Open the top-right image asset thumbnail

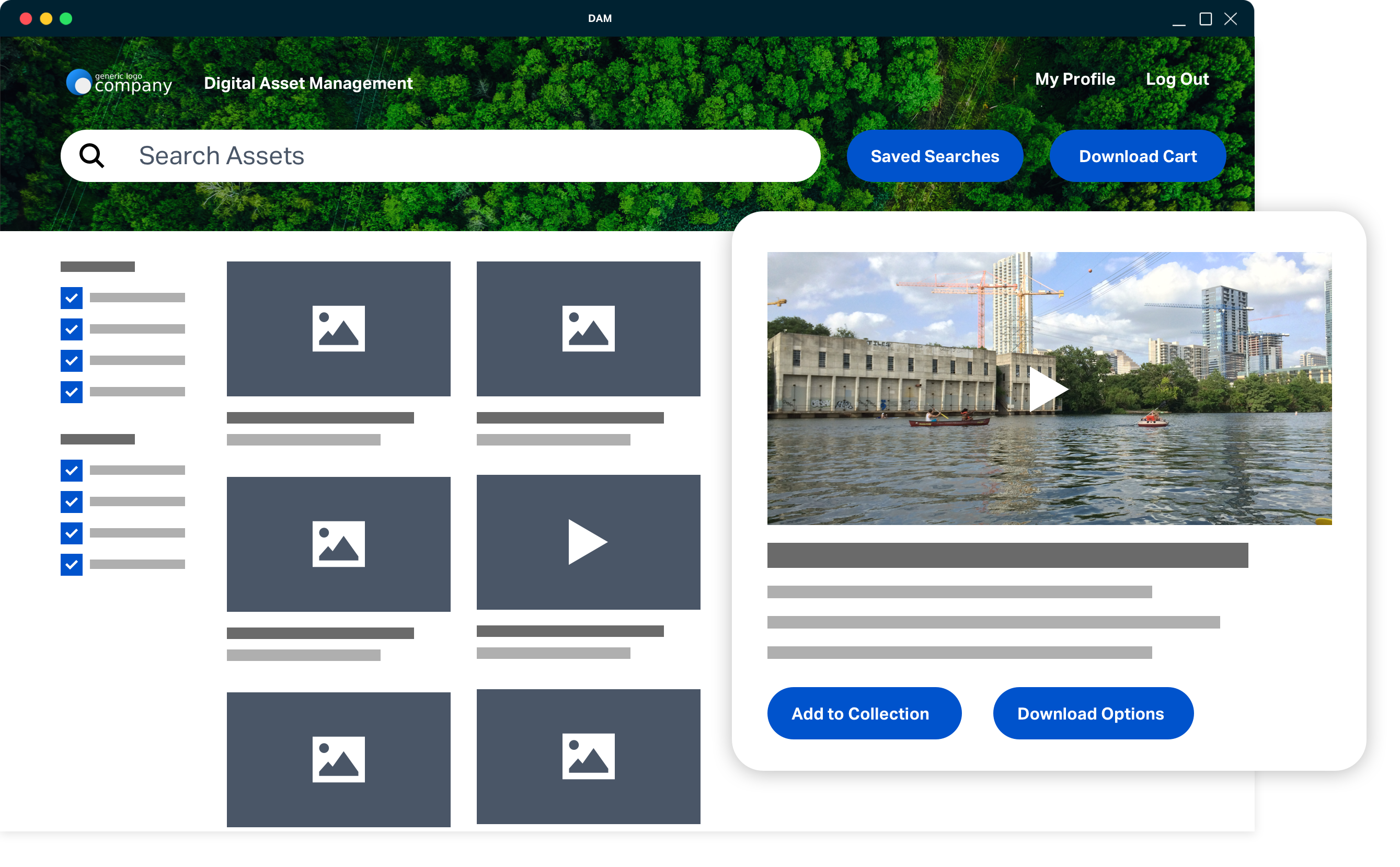pyautogui.click(x=588, y=328)
